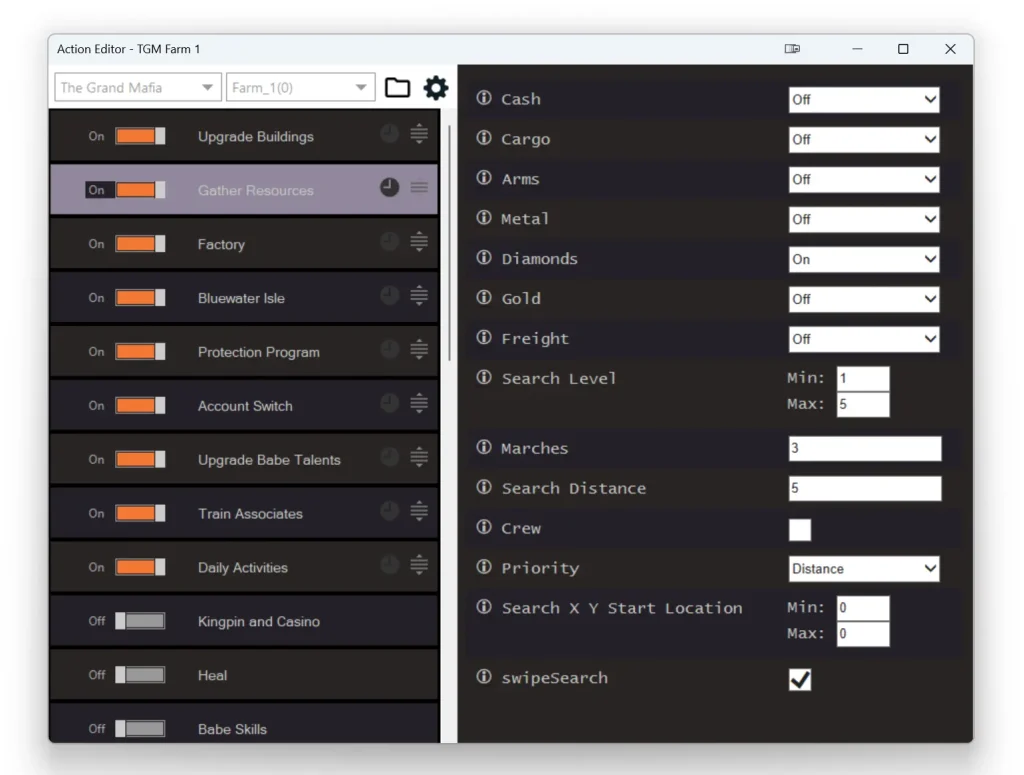The width and height of the screenshot is (1024, 775).
Task: Open the settings gear icon
Action: pos(436,87)
